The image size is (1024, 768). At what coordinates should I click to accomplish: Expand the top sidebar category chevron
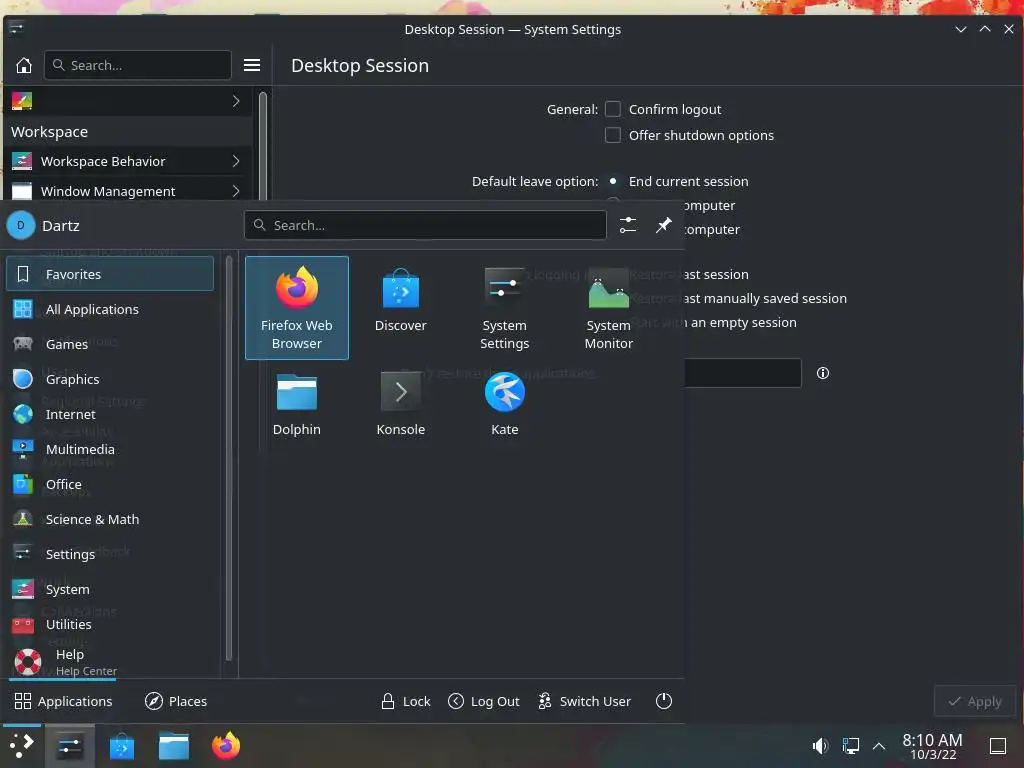(x=236, y=101)
